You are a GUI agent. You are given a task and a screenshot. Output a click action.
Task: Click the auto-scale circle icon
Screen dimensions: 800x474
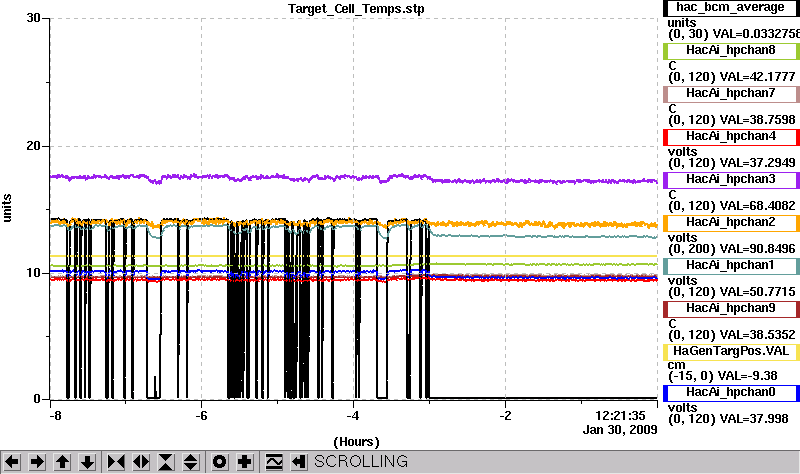coord(219,462)
